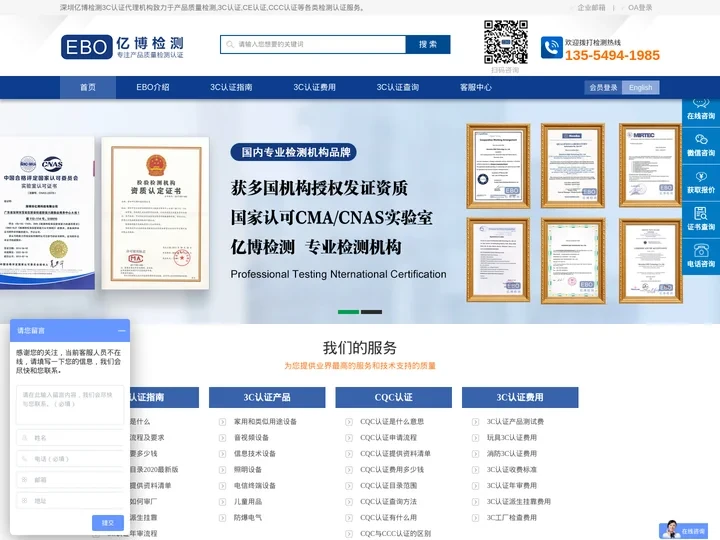The height and width of the screenshot is (540, 720).
Task: Click the search magnifier icon in search box
Action: 230,45
